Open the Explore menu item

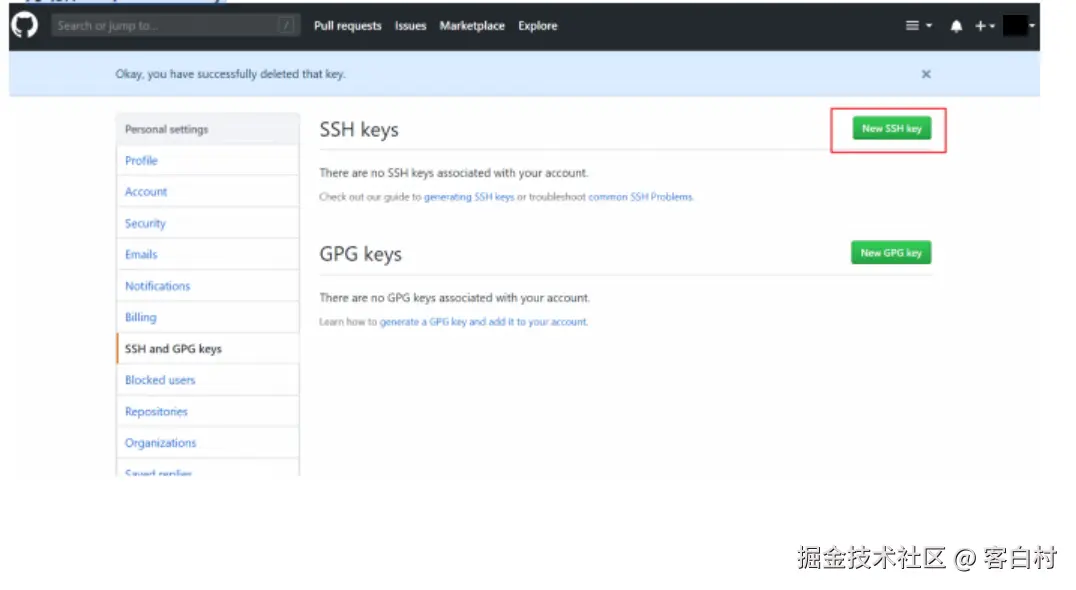pos(537,26)
